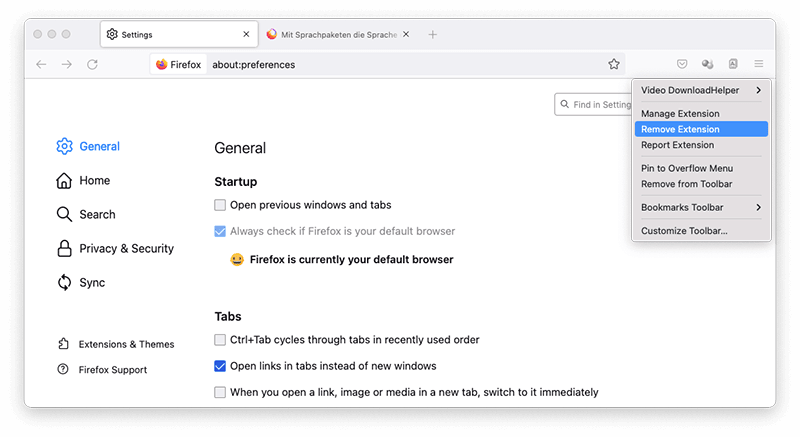The image size is (800, 437).
Task: Expand the Video DownloadHelper submenu
Action: click(x=700, y=91)
